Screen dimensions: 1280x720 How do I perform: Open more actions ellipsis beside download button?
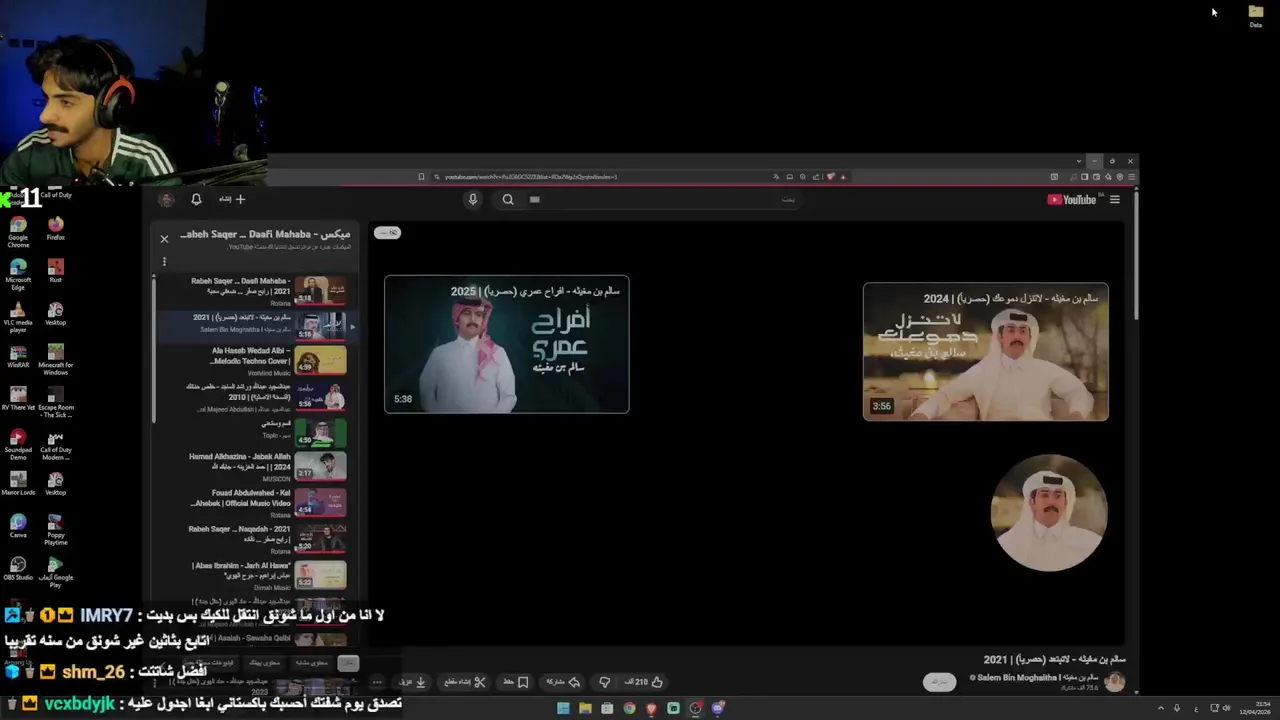click(377, 682)
